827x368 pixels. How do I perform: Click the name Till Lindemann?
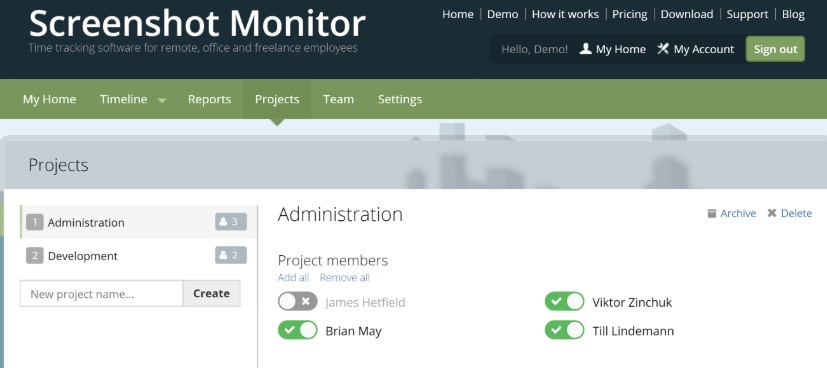633,331
